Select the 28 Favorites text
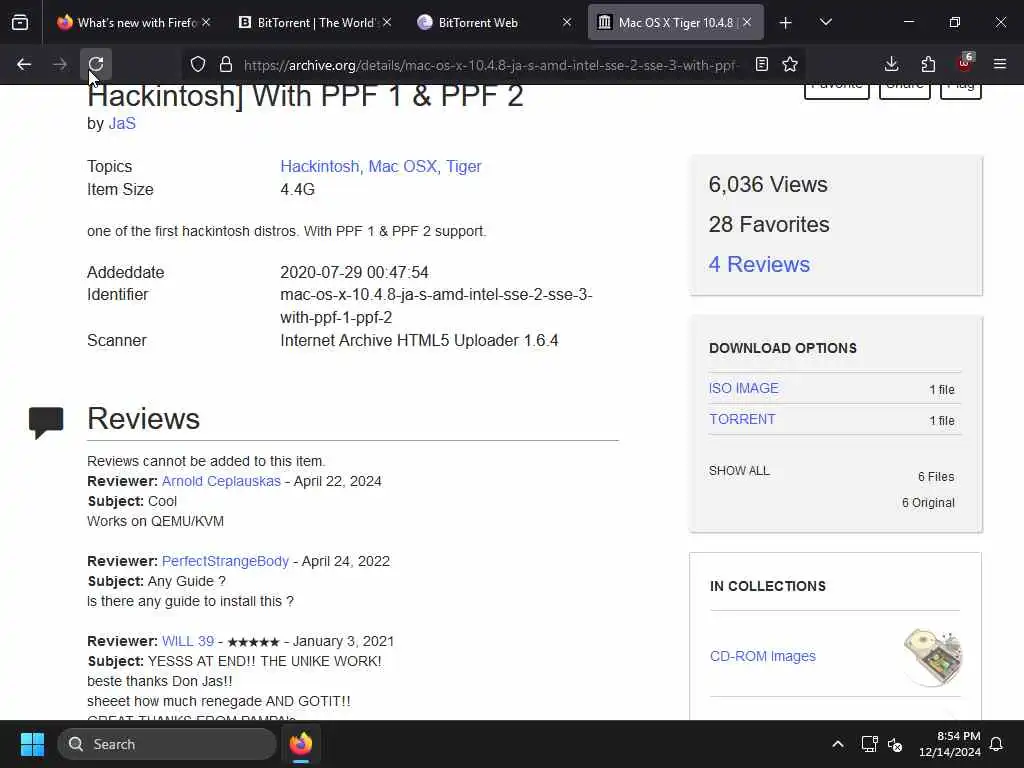This screenshot has height=768, width=1024. 769,225
